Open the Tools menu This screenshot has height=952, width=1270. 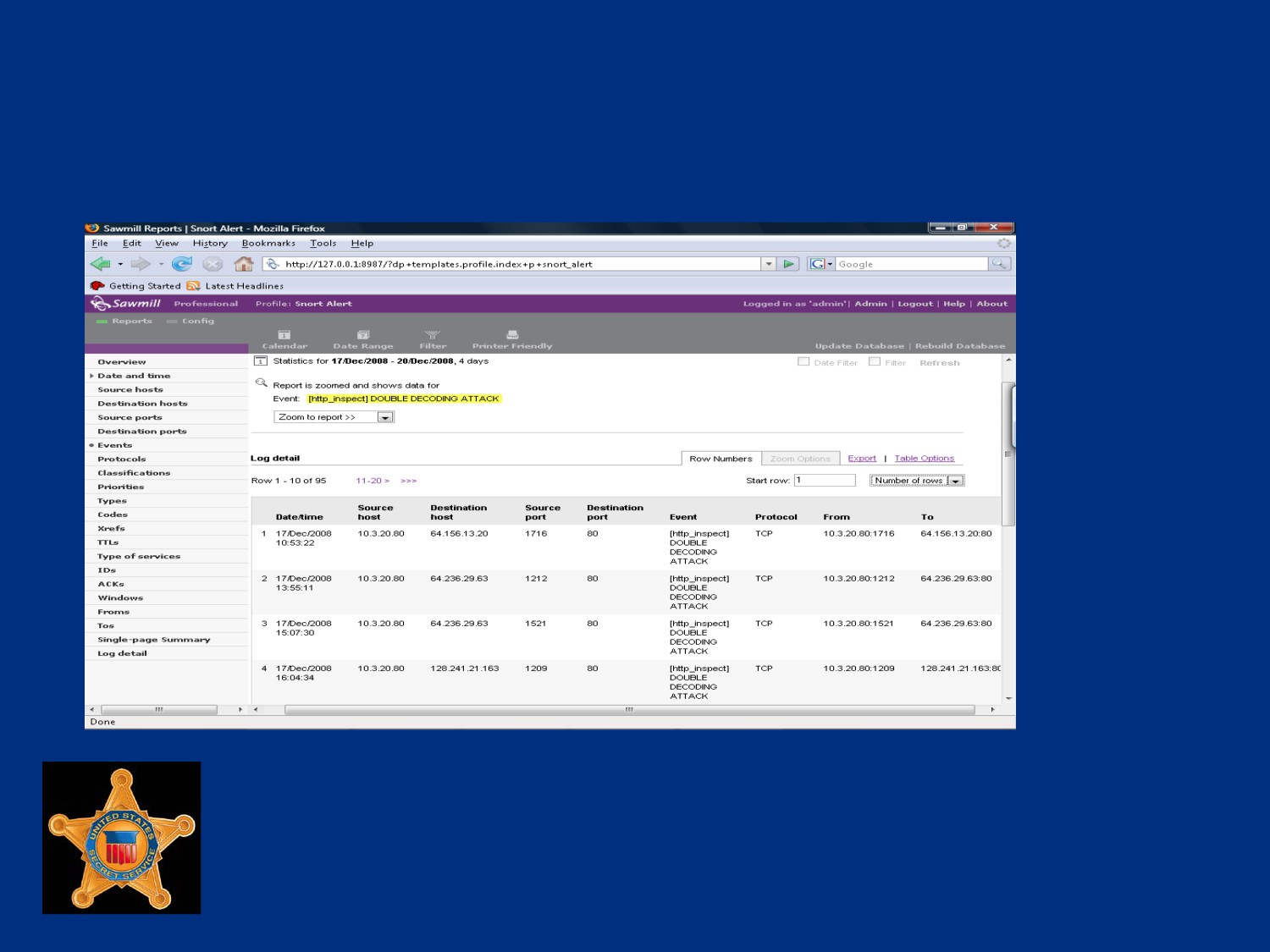point(323,243)
